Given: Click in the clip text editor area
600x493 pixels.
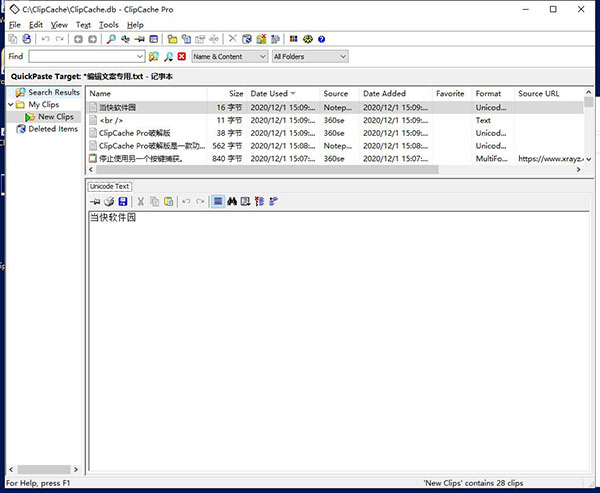Looking at the screenshot, I should click(x=339, y=341).
